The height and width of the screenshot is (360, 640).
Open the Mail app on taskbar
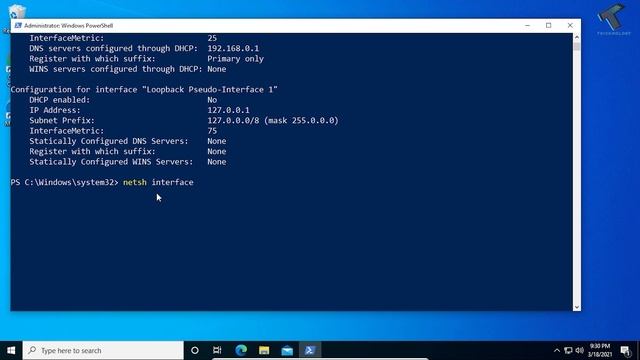pyautogui.click(x=287, y=350)
